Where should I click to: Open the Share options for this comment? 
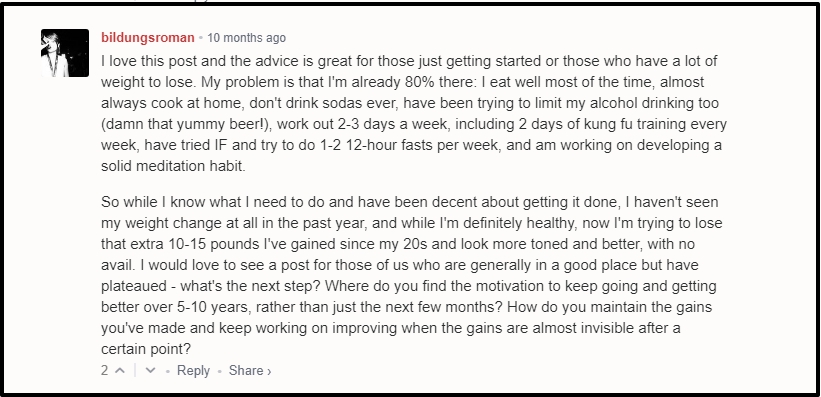tap(246, 371)
